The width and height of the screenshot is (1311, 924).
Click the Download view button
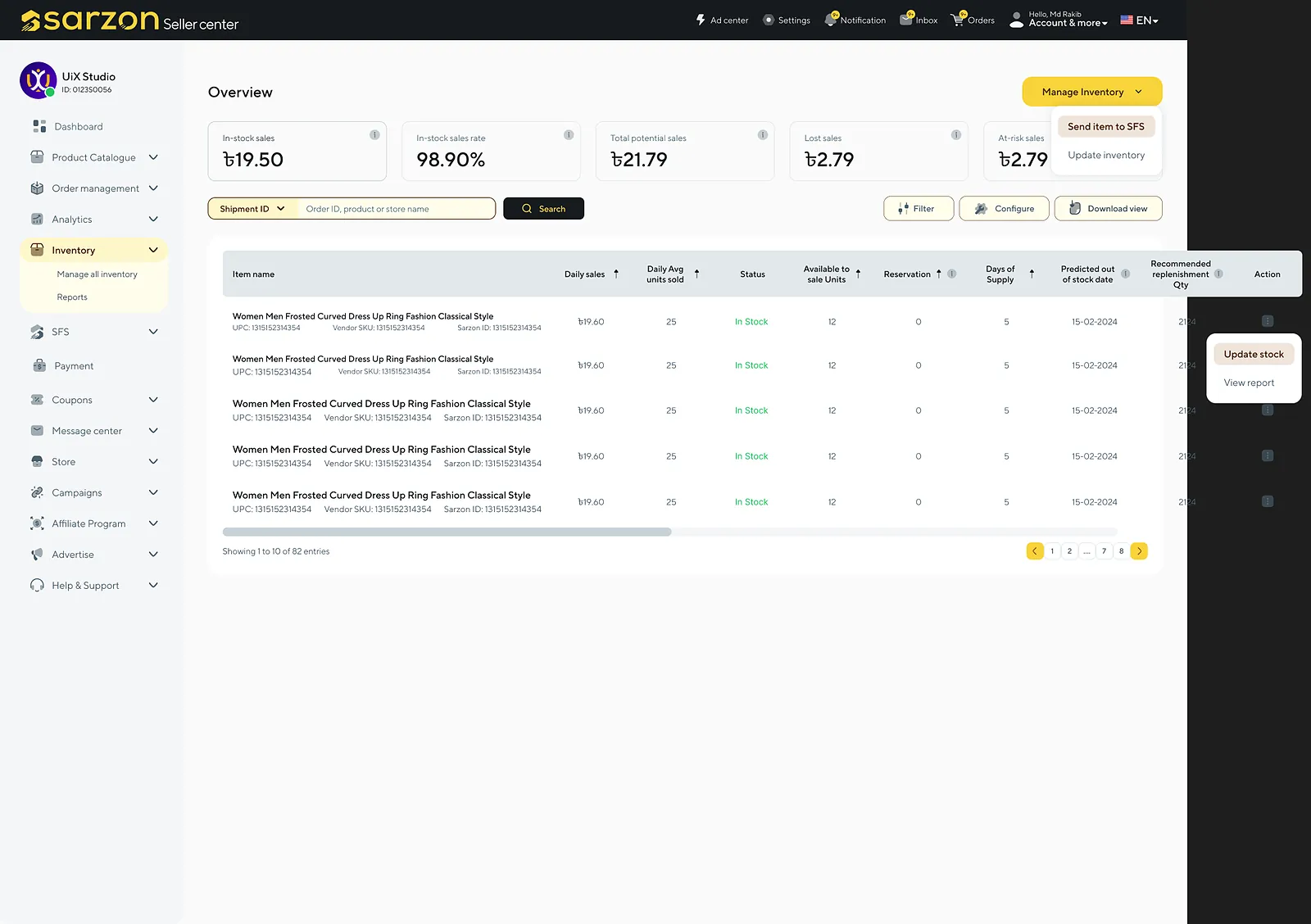coord(1108,209)
